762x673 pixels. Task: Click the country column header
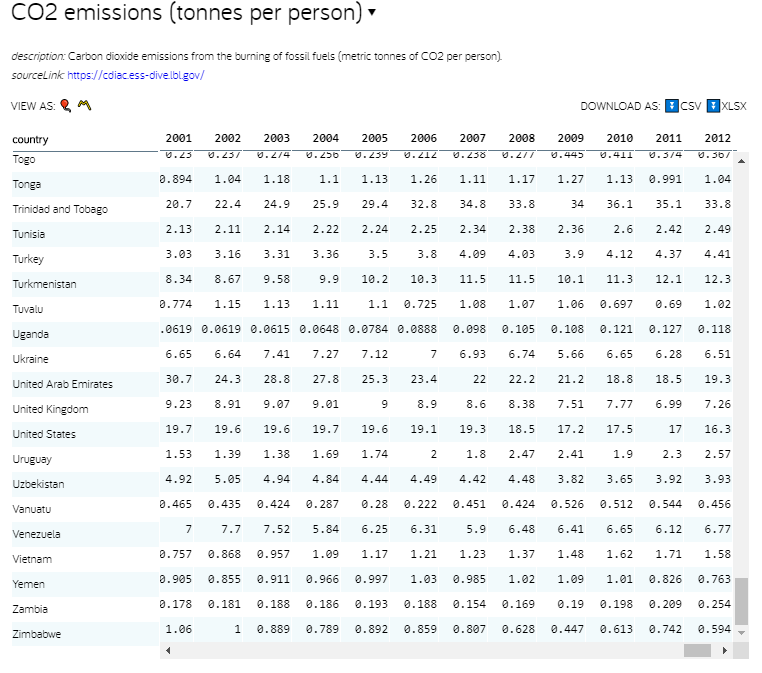click(x=31, y=139)
